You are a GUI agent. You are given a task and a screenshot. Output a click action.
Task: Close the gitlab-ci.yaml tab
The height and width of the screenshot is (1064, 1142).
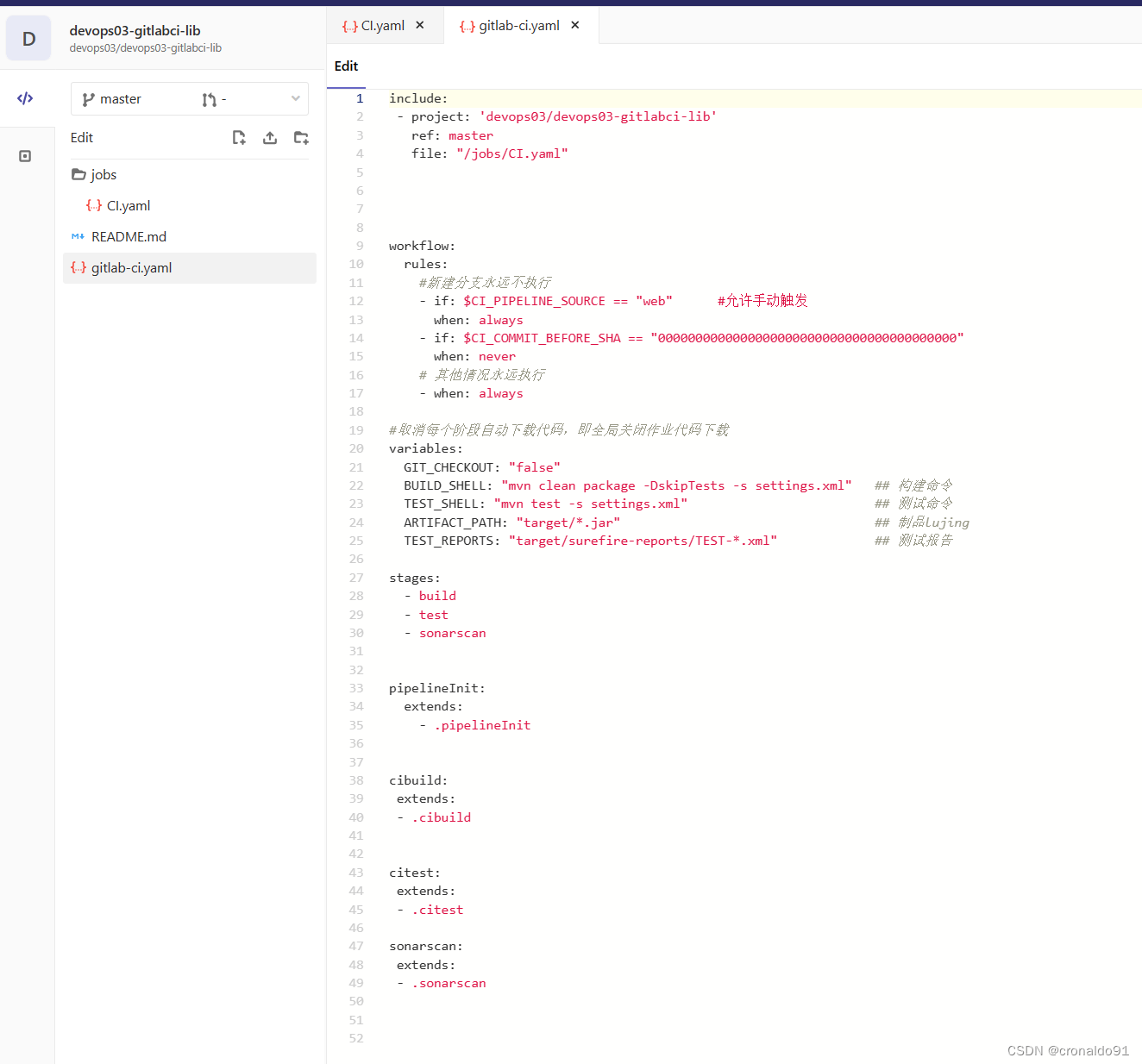click(x=575, y=25)
